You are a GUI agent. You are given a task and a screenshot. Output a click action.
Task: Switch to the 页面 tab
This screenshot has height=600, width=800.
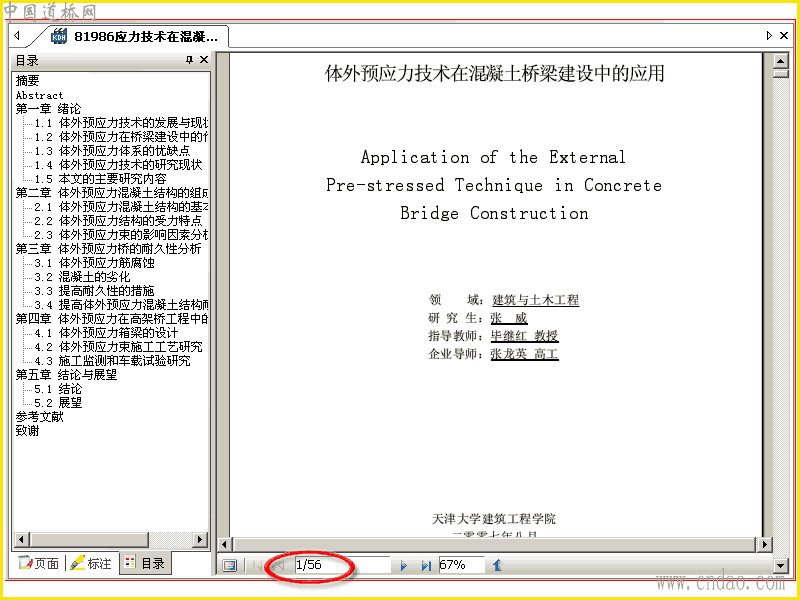39,563
